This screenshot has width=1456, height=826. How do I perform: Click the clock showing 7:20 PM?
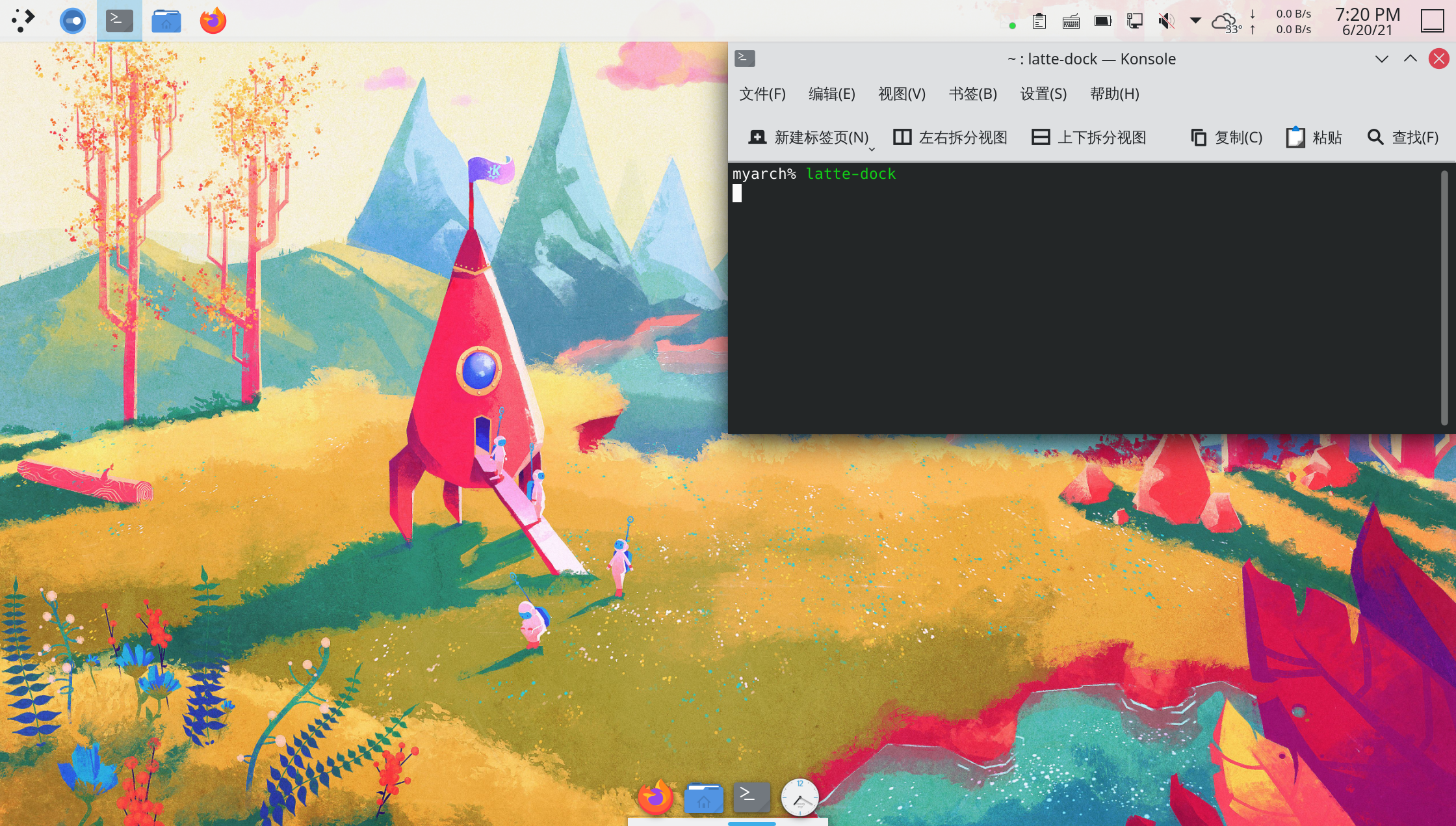pos(1367,21)
